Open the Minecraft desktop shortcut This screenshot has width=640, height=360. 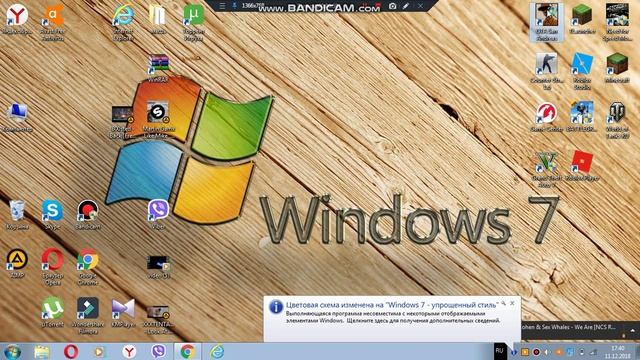pos(617,67)
